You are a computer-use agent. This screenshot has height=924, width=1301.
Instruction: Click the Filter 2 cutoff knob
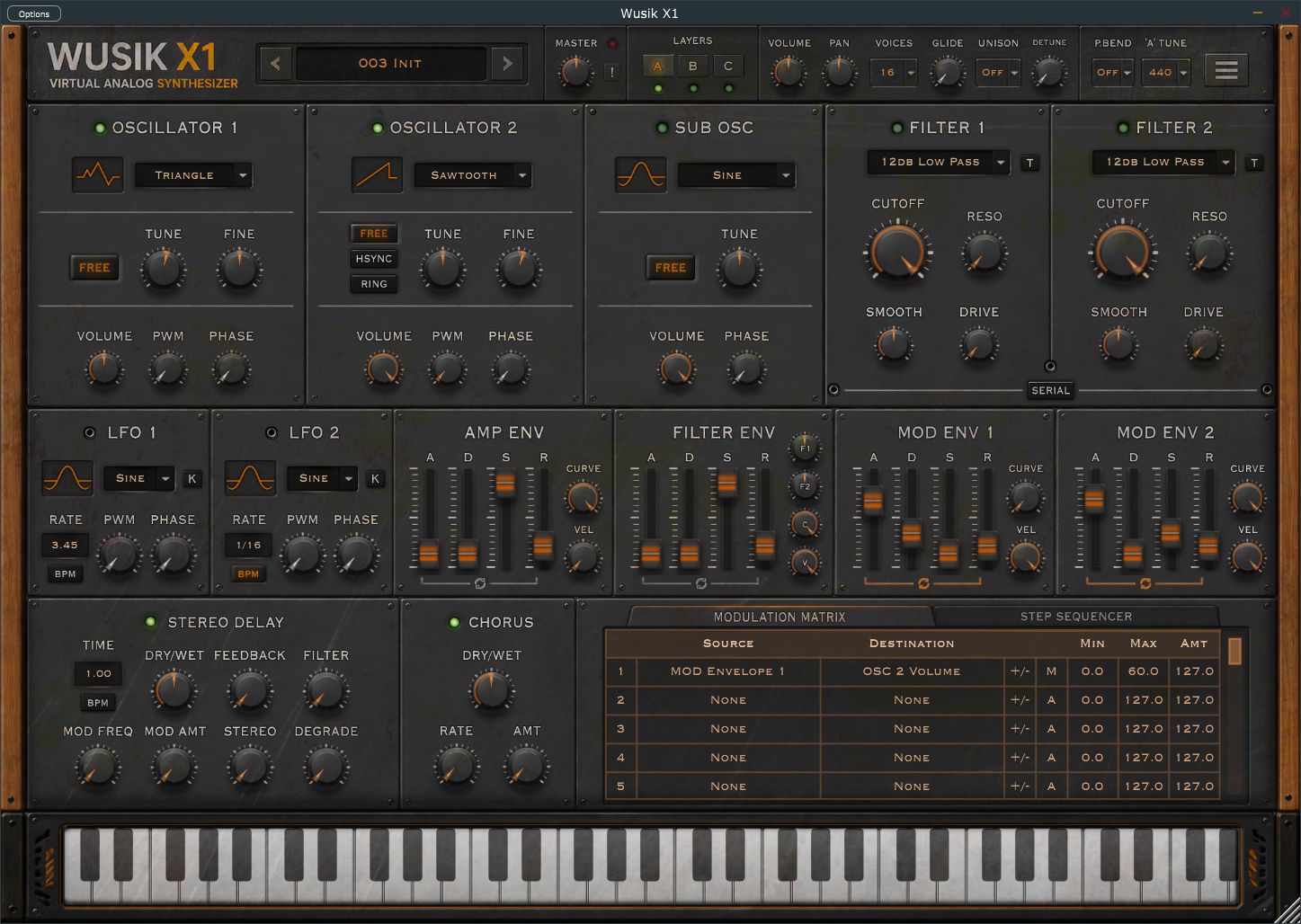(1122, 251)
